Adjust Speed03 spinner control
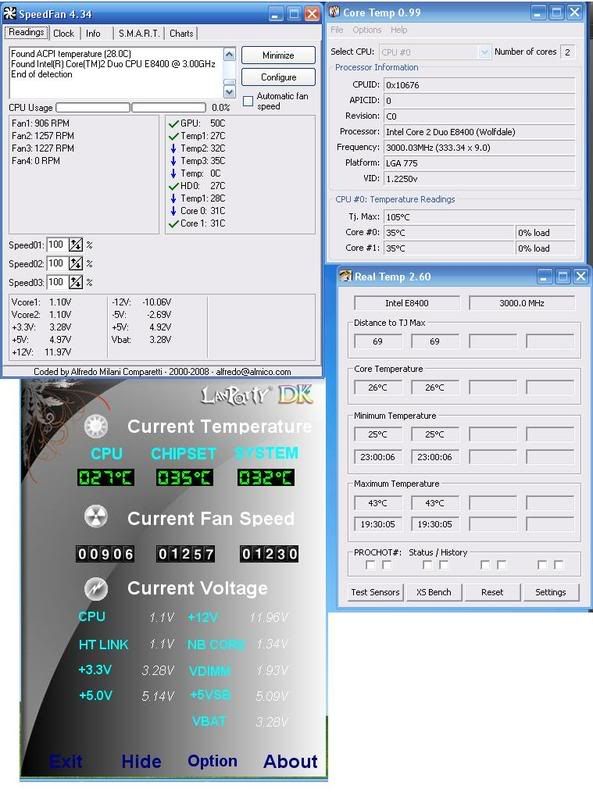The image size is (593, 800). pos(76,282)
